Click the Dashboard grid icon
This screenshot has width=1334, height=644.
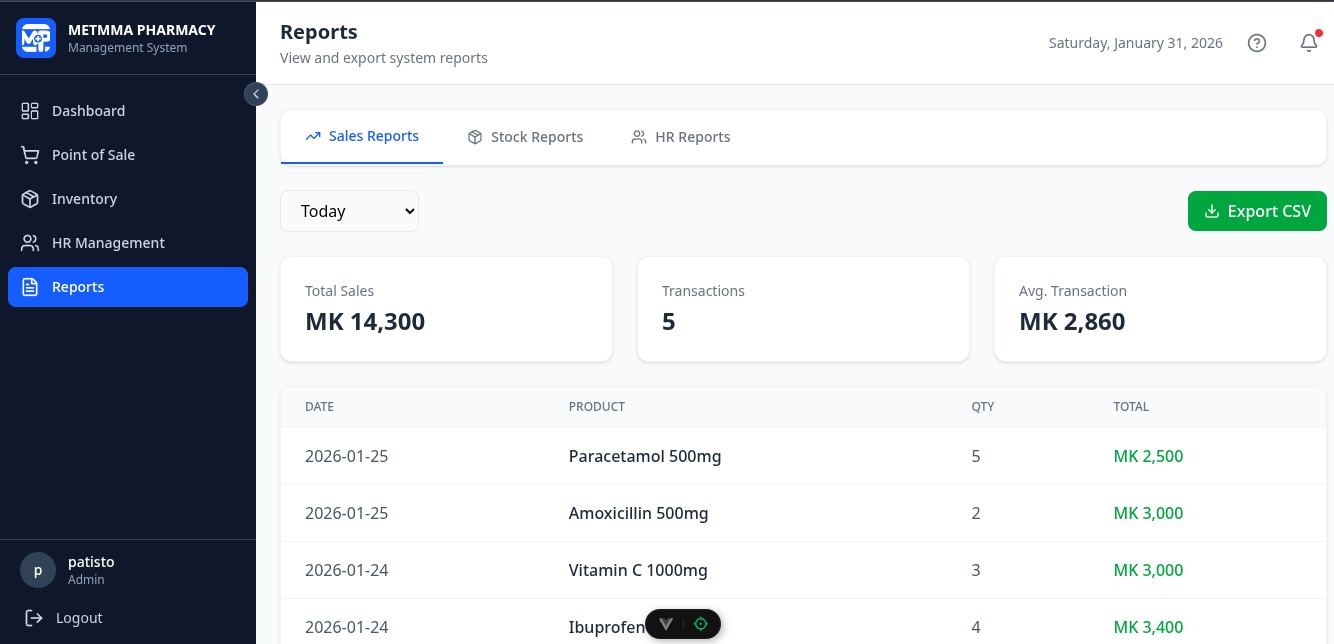coord(30,111)
